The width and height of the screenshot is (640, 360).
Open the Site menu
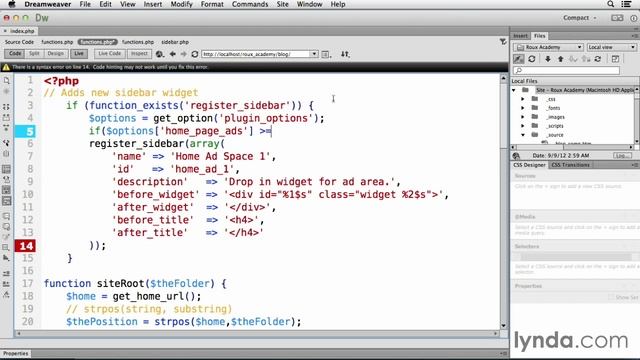pyautogui.click(x=282, y=4)
